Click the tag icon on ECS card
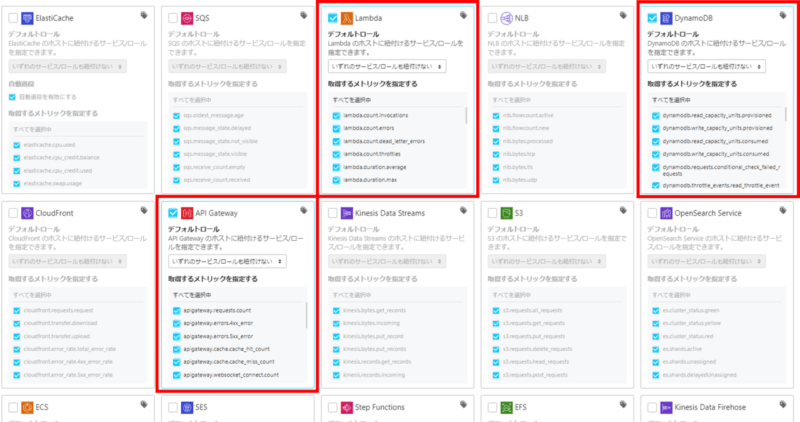 pos(144,405)
